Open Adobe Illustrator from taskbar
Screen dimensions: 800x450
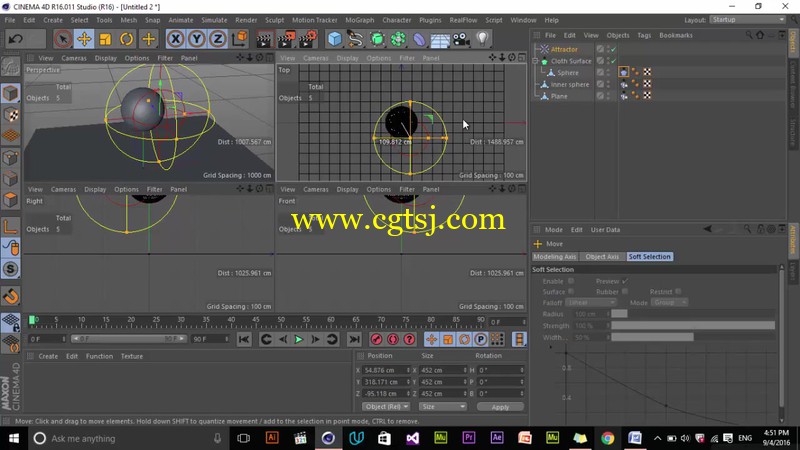click(272, 438)
